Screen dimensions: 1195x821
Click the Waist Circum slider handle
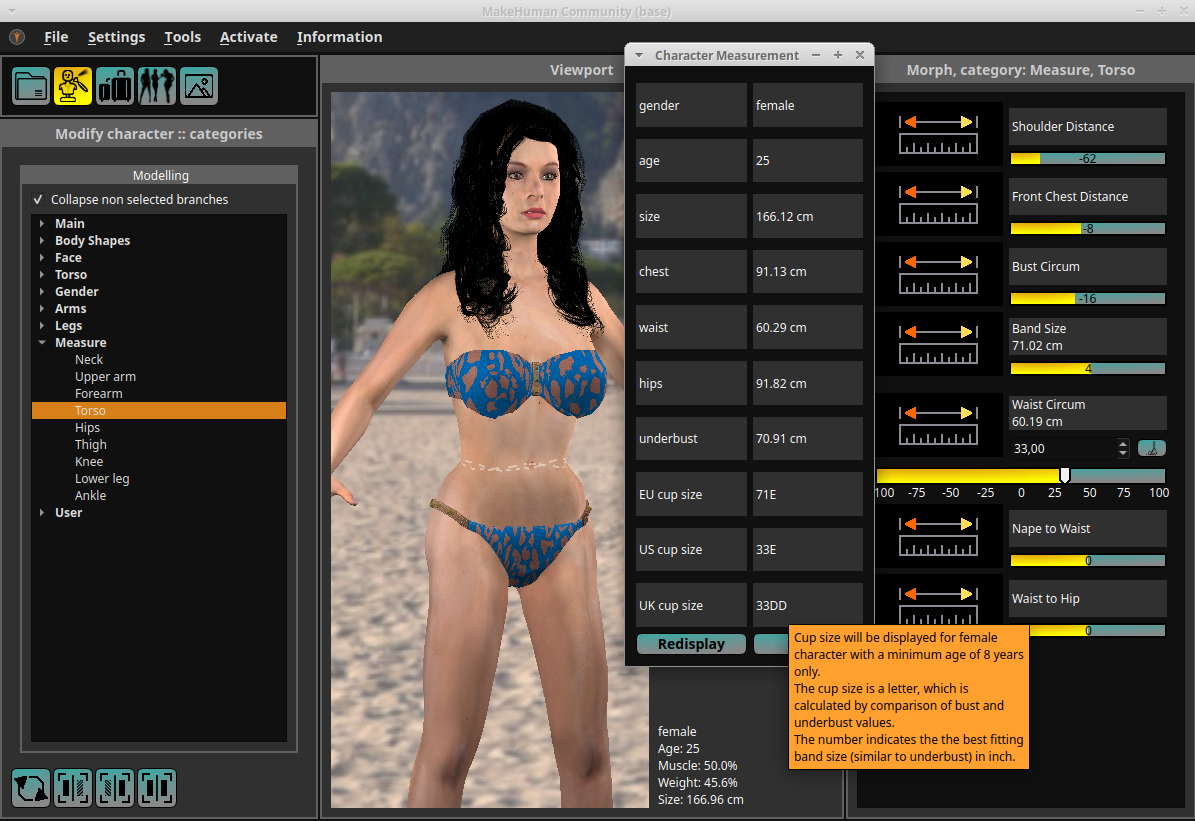[1065, 475]
